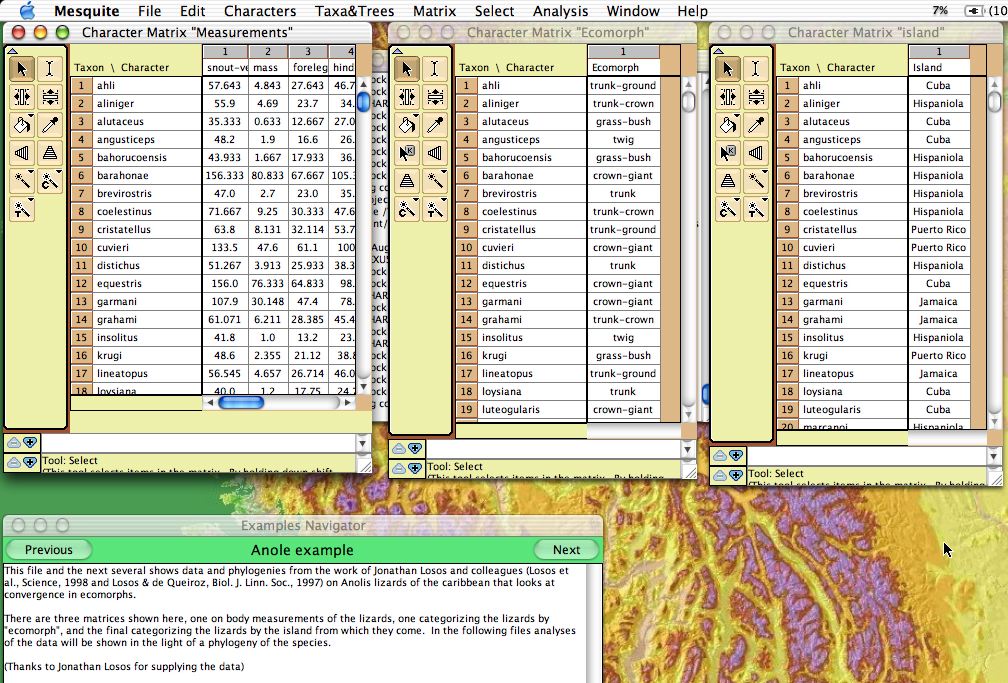Viewport: 1008px width, 683px height.
Task: Select the arrow tool in the island window
Action: 727,69
